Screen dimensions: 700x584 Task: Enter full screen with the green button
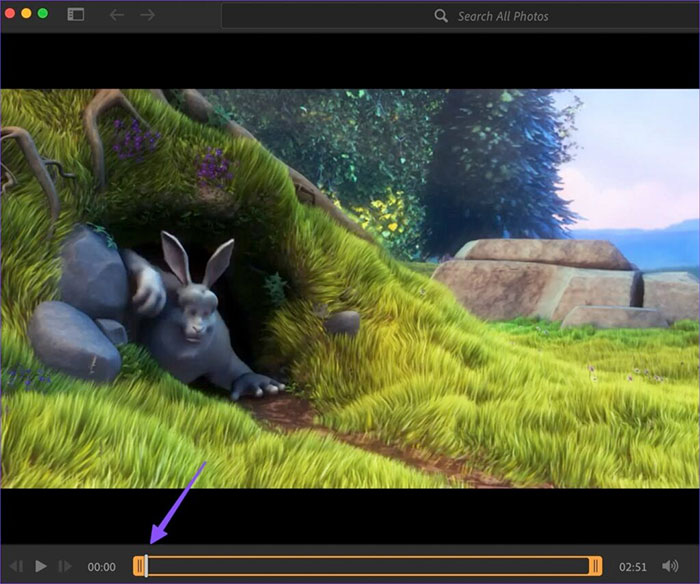[x=43, y=14]
